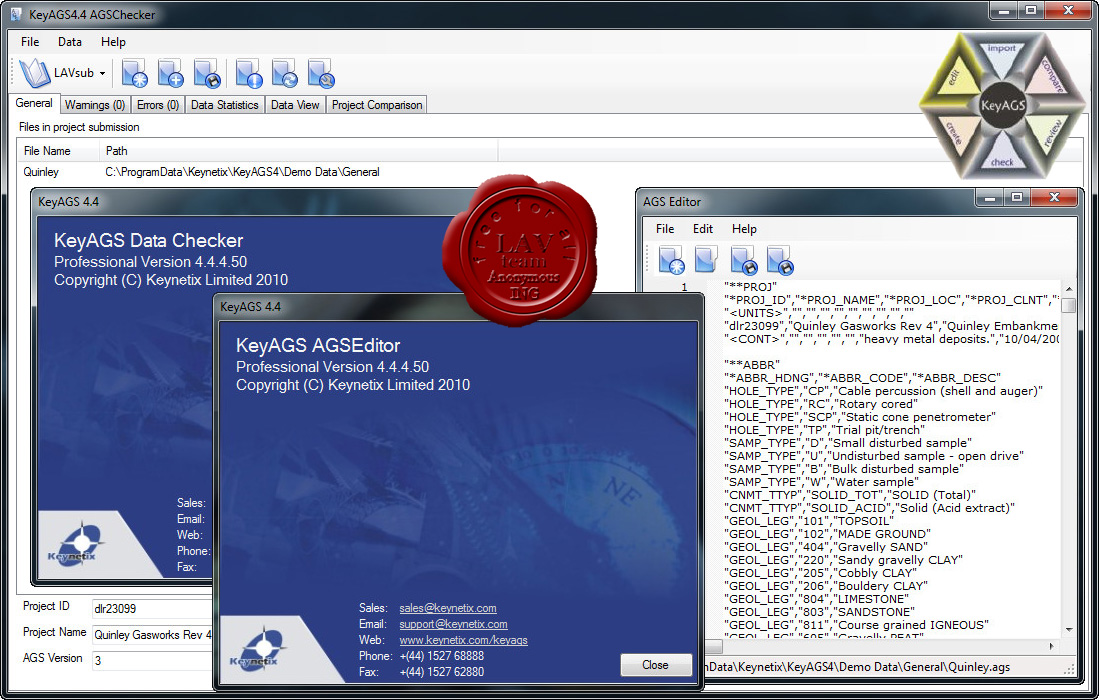1099x700 pixels.
Task: Click the Quinley.ags path in editor status bar
Action: (x=856, y=667)
